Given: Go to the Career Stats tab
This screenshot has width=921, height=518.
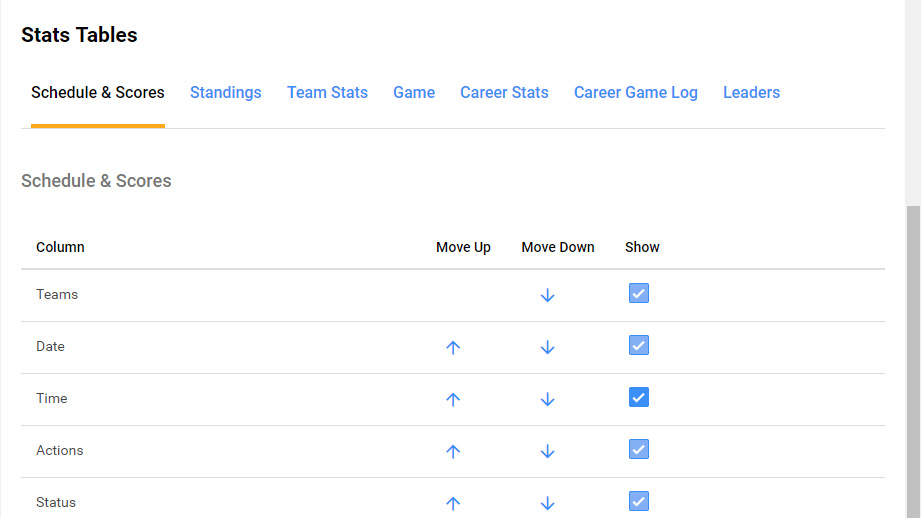Looking at the screenshot, I should point(504,93).
